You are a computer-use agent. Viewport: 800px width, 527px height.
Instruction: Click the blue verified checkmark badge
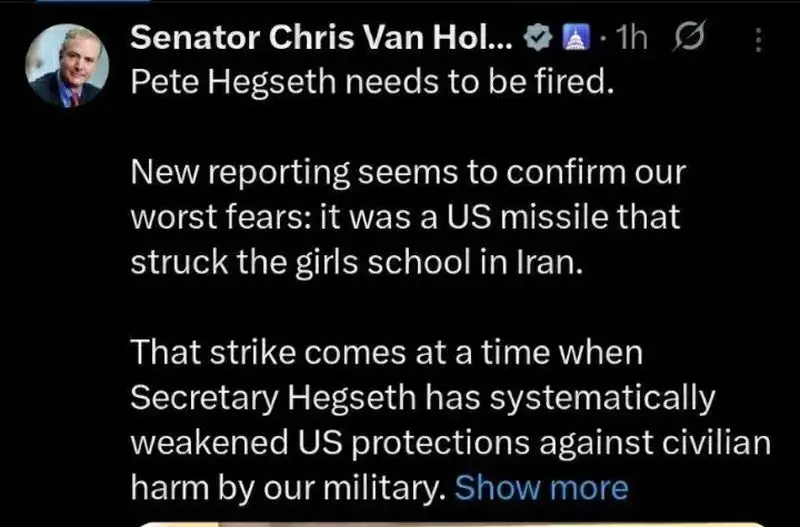(x=536, y=39)
